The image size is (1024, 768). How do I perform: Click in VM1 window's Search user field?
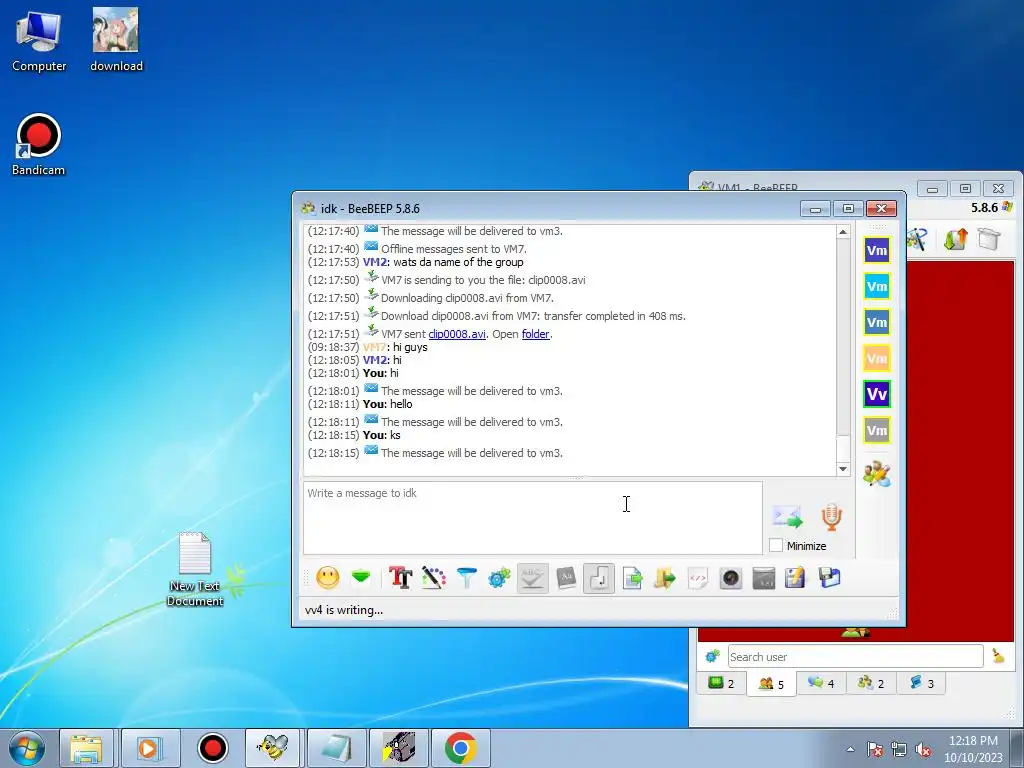coord(856,656)
